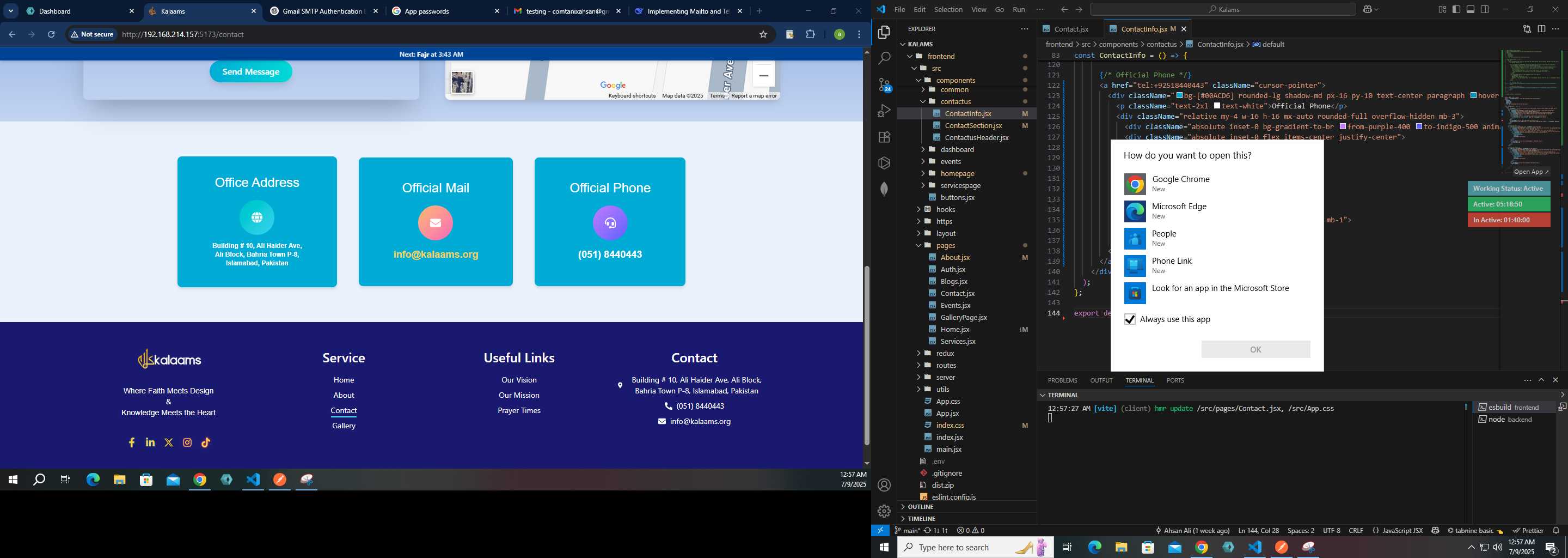
Task: Open the MongoDB leaf icon in activity bar
Action: 884,189
